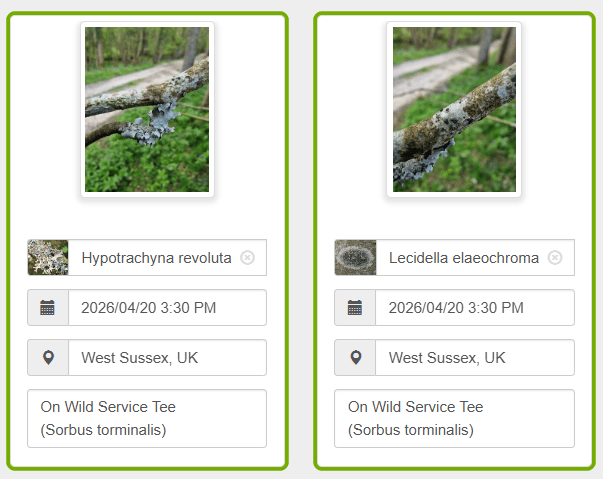Clear the Hypotrachyna revoluta species name
The width and height of the screenshot is (603, 479).
(248, 258)
